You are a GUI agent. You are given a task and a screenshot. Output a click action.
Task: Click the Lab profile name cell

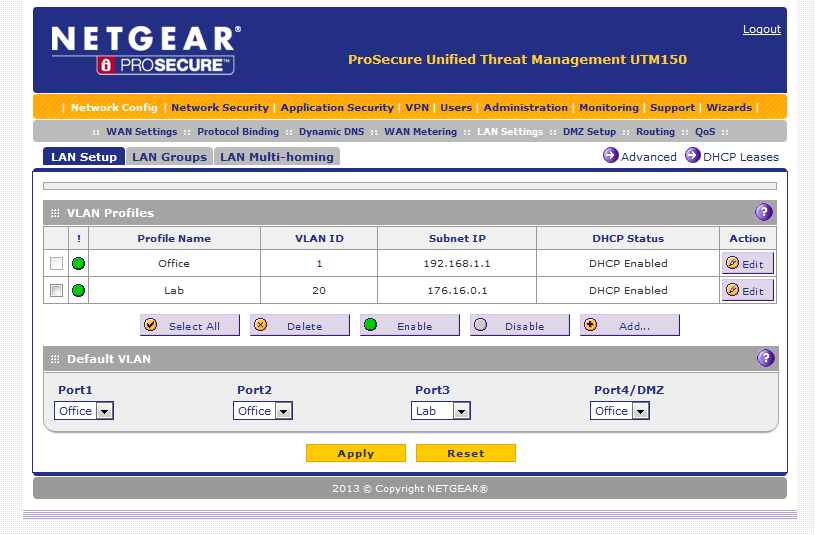[174, 291]
